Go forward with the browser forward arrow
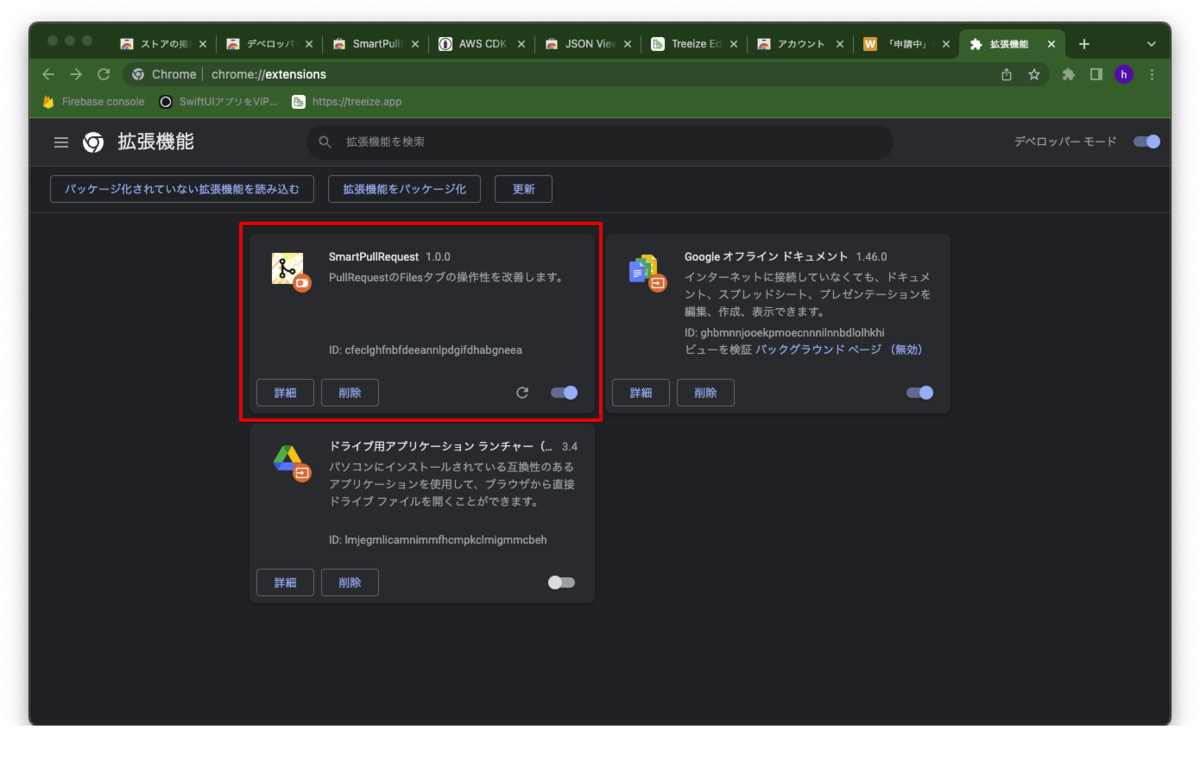Image resolution: width=1200 pixels, height=762 pixels. (76, 74)
